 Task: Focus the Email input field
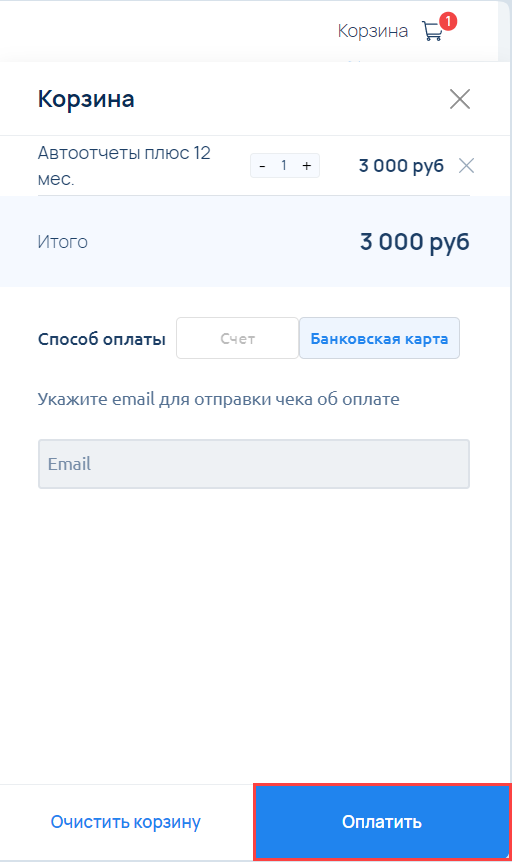pos(254,464)
